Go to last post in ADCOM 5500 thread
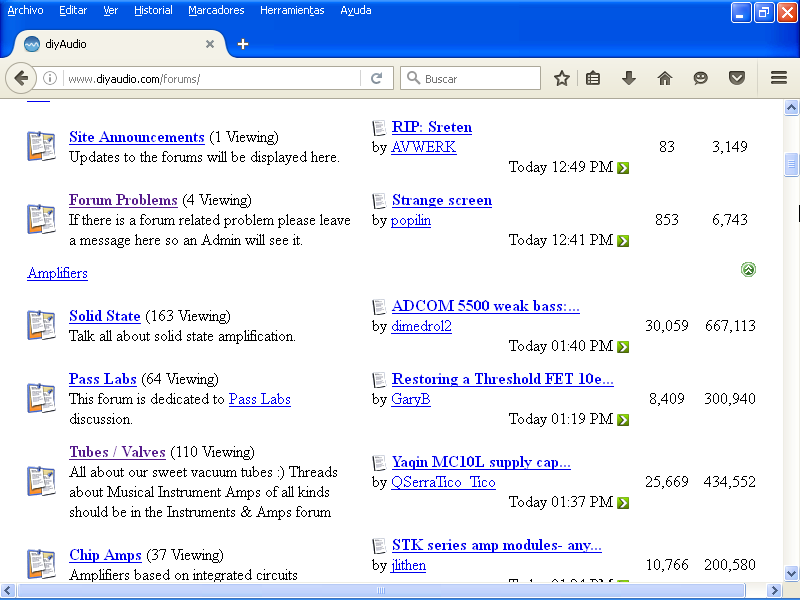 coord(623,347)
